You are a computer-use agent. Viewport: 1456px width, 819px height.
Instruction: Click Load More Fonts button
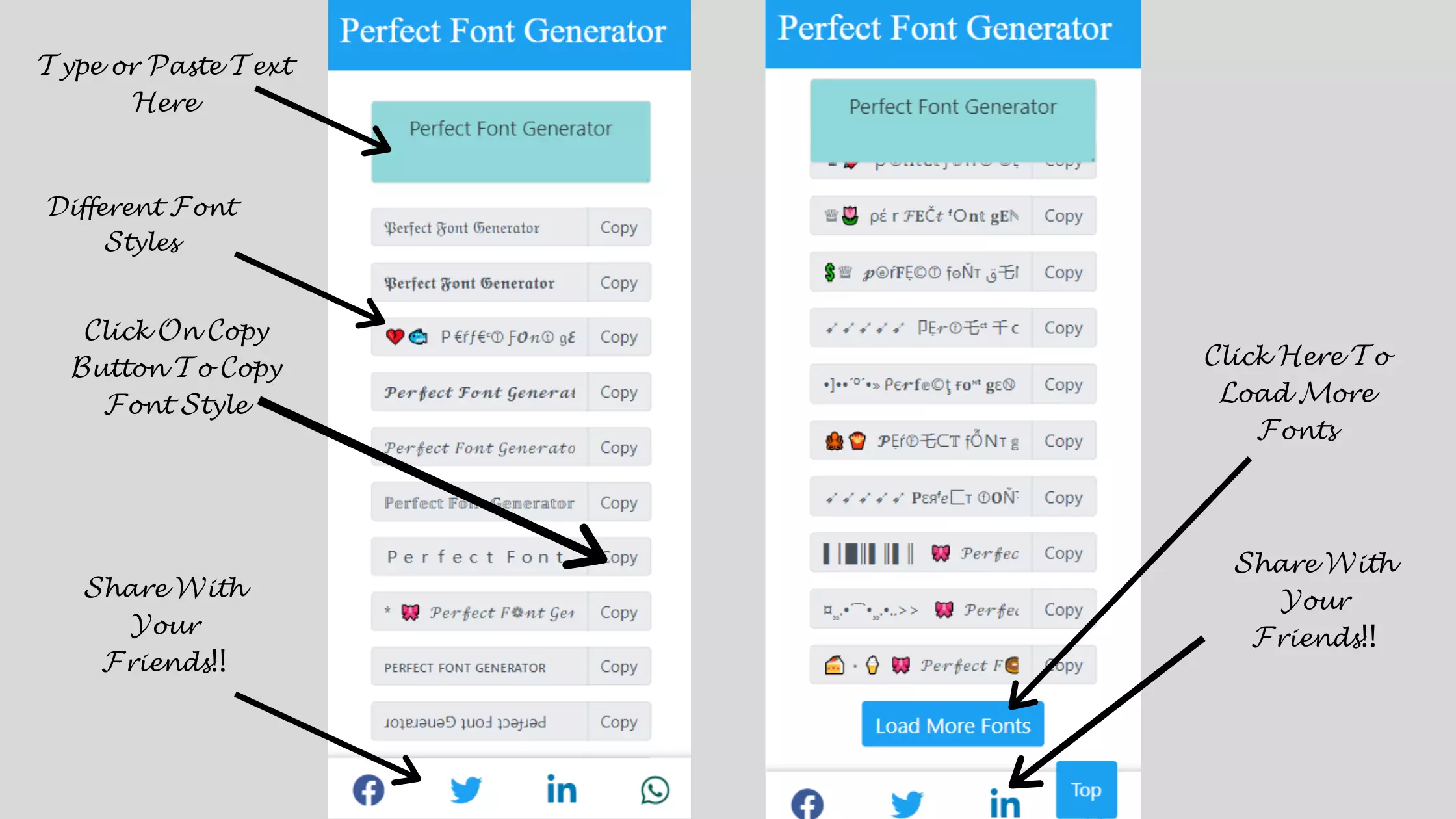coord(952,725)
